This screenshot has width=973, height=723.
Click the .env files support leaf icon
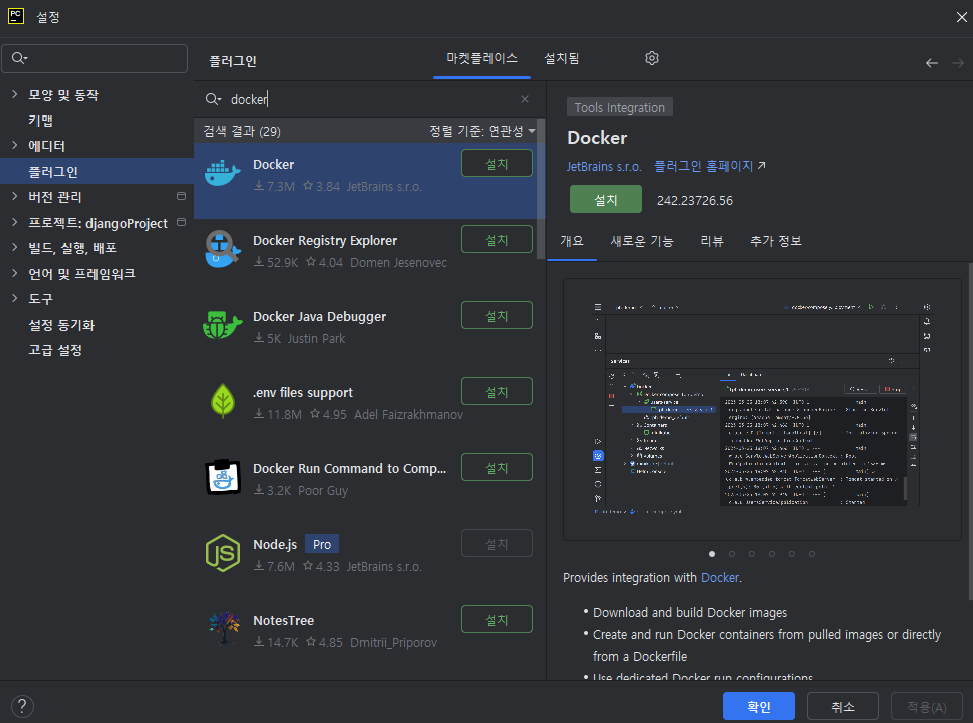[223, 401]
